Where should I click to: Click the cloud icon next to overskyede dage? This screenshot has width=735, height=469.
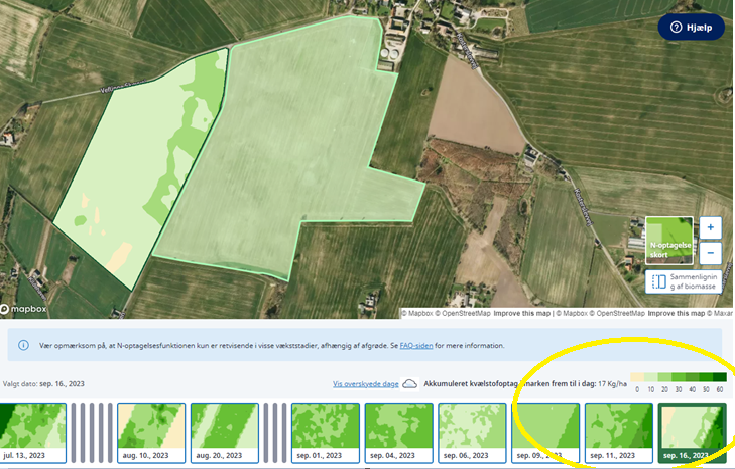click(410, 383)
